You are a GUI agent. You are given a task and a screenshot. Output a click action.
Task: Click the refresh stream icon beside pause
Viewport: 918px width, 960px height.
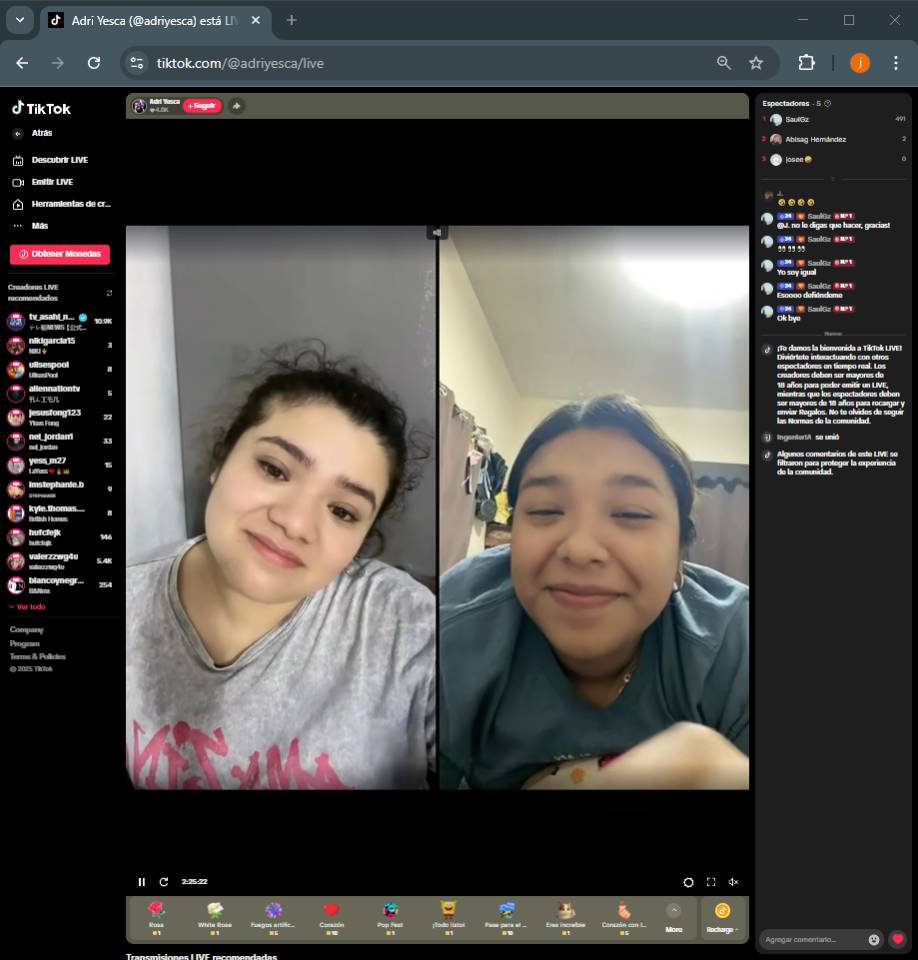164,882
